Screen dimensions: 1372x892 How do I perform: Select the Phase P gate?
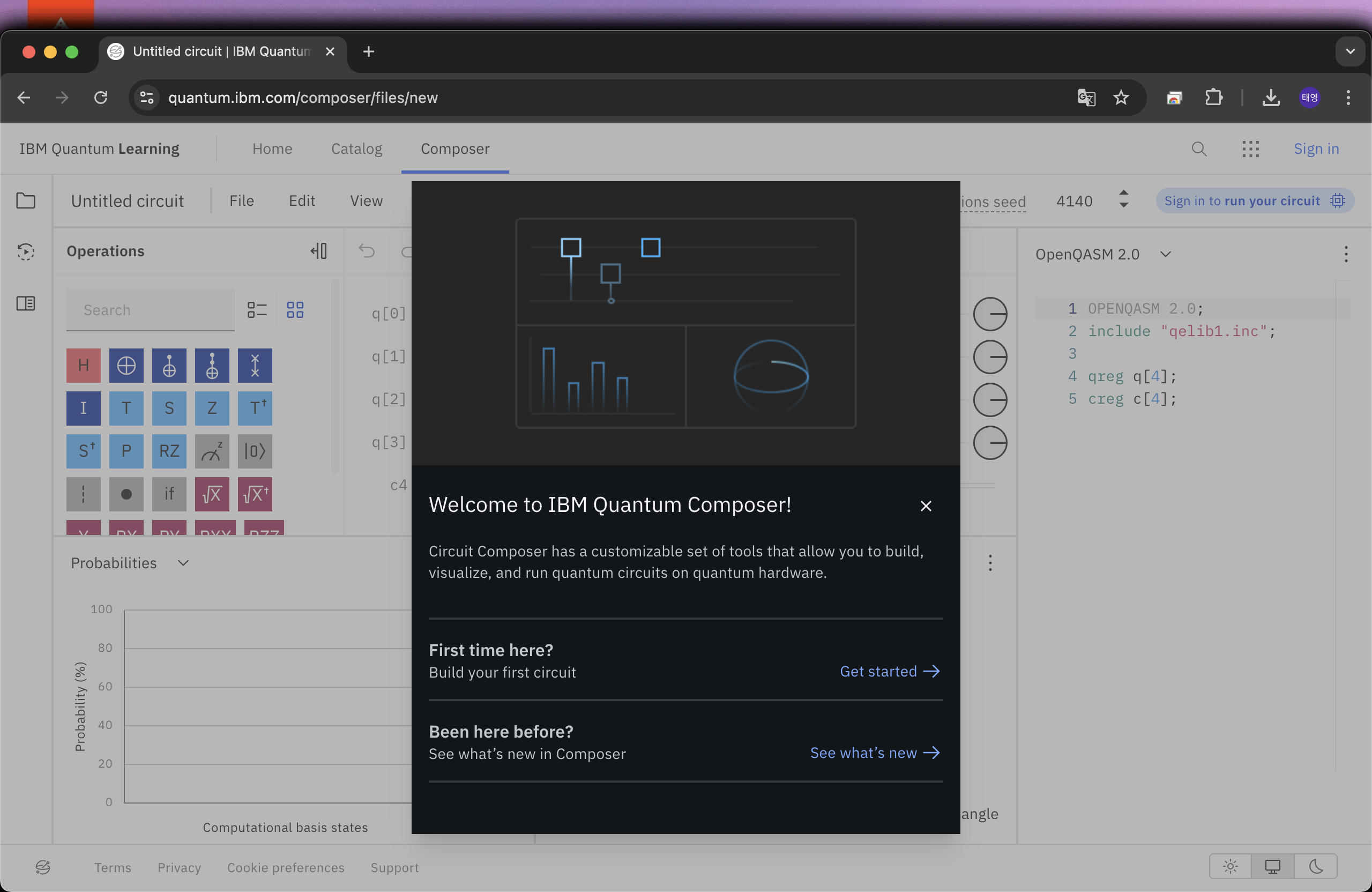(x=126, y=451)
